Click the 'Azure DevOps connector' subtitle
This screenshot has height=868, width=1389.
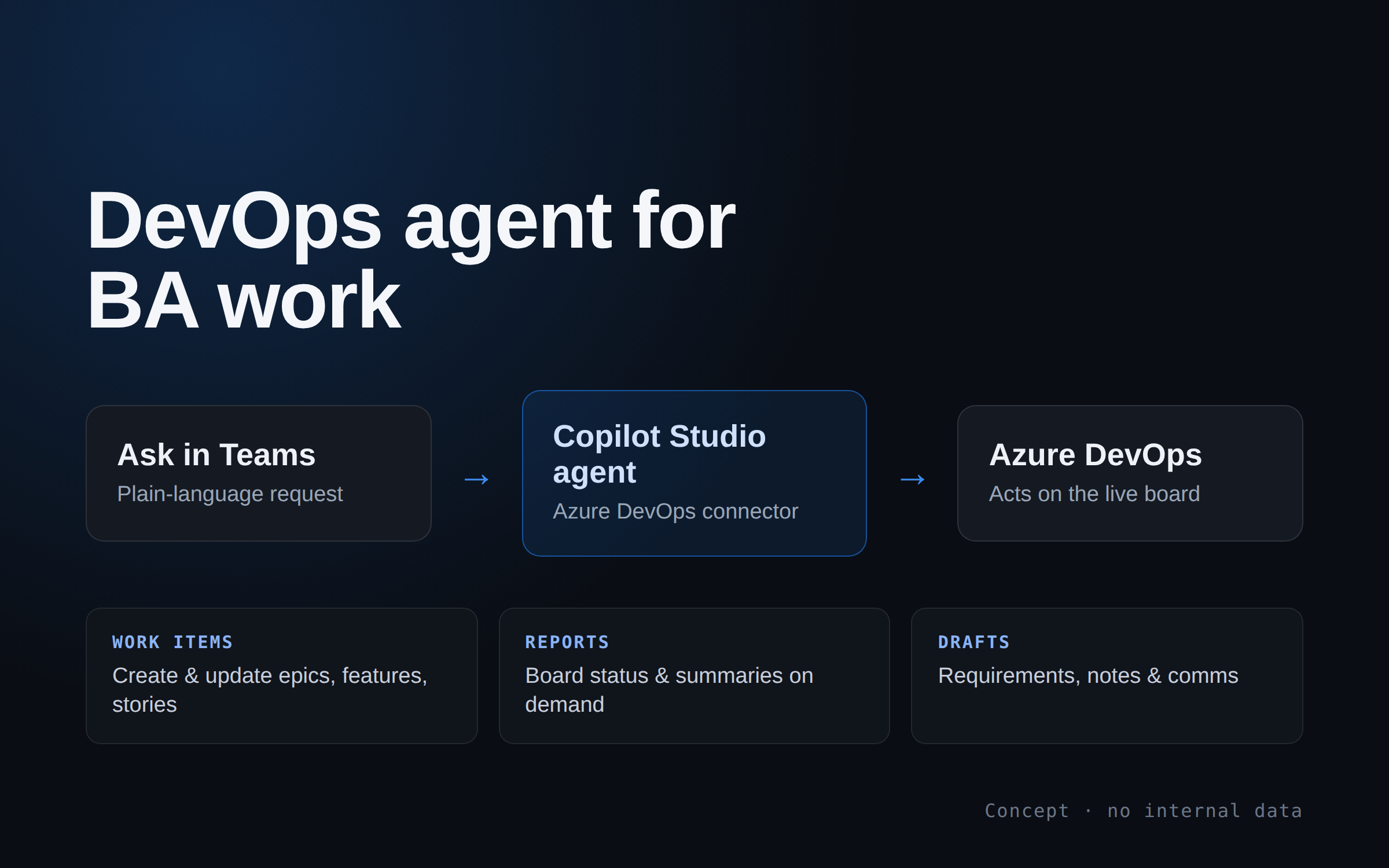(675, 512)
